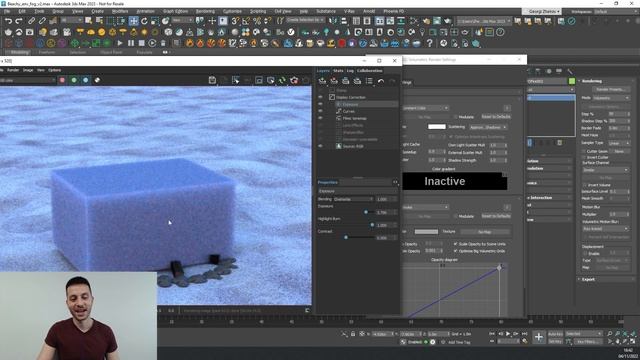Open the Edit menu

click(22, 11)
